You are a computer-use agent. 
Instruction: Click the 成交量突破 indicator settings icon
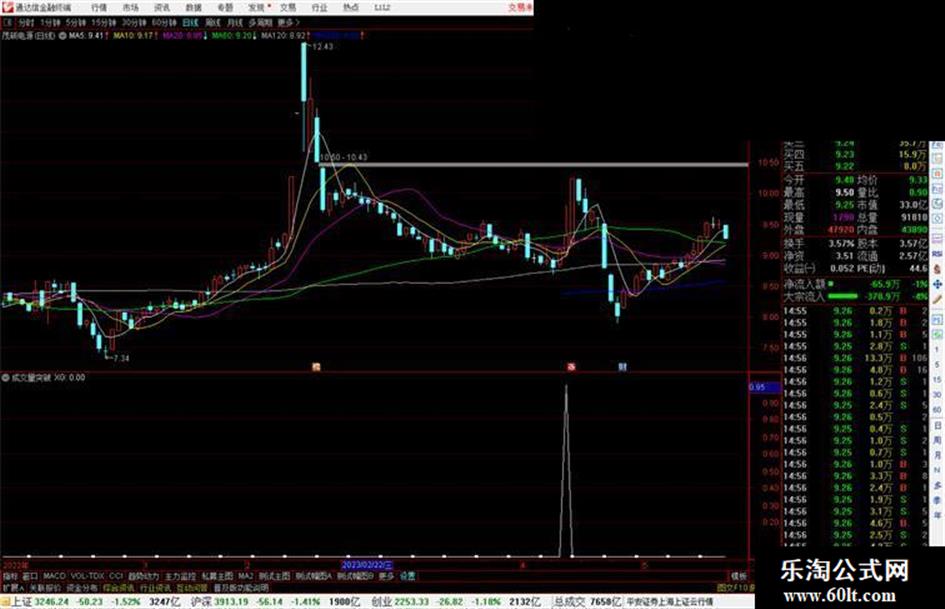point(5,377)
